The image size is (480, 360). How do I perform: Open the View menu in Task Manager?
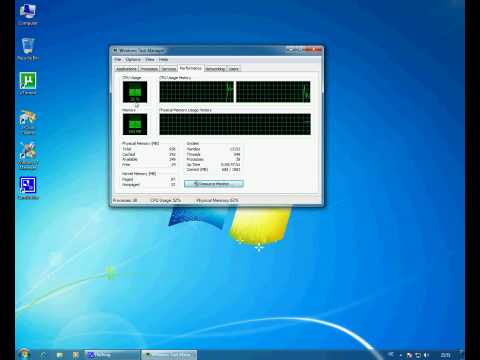150,59
